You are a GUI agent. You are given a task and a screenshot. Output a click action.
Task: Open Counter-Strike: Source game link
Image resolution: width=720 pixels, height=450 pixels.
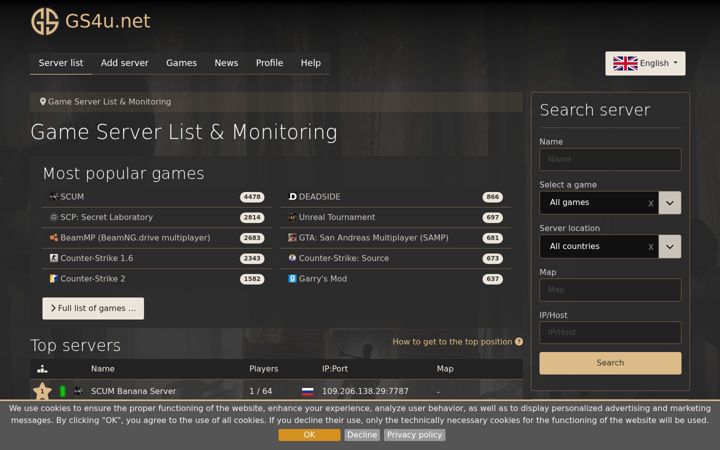coord(344,258)
